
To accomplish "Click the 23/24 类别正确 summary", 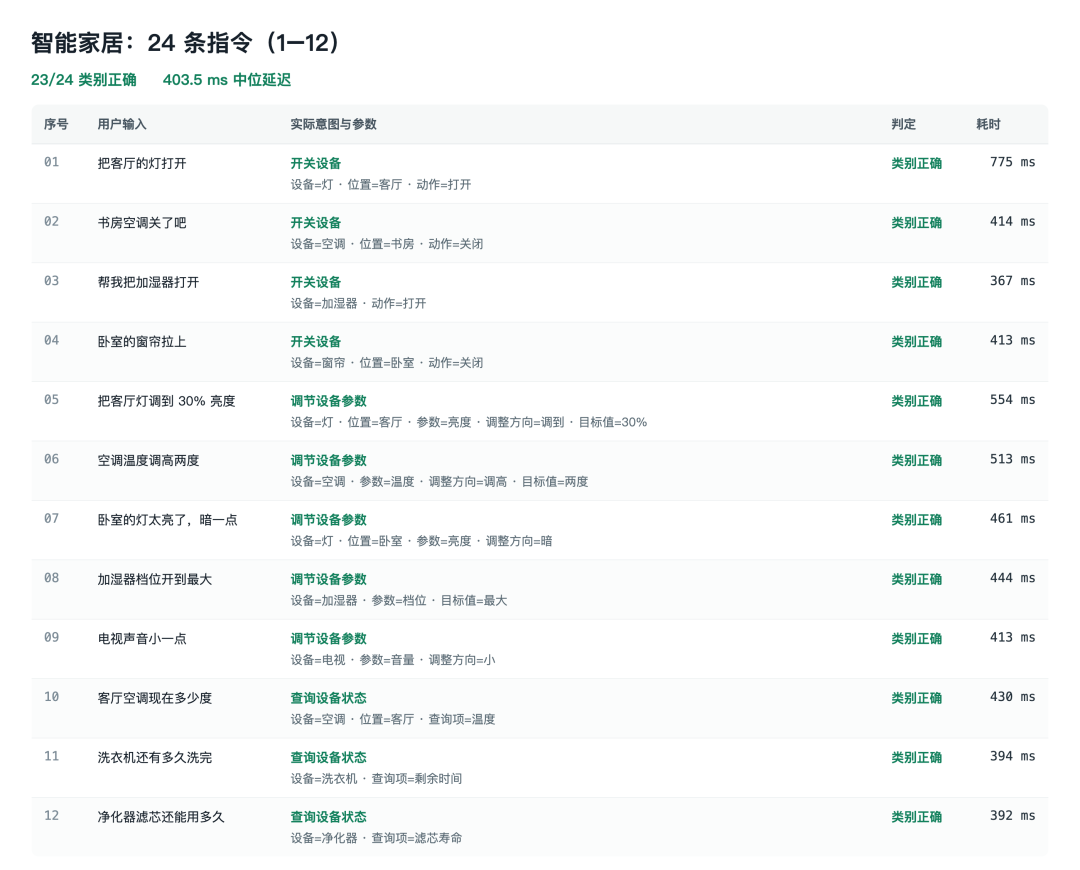I will click(83, 80).
